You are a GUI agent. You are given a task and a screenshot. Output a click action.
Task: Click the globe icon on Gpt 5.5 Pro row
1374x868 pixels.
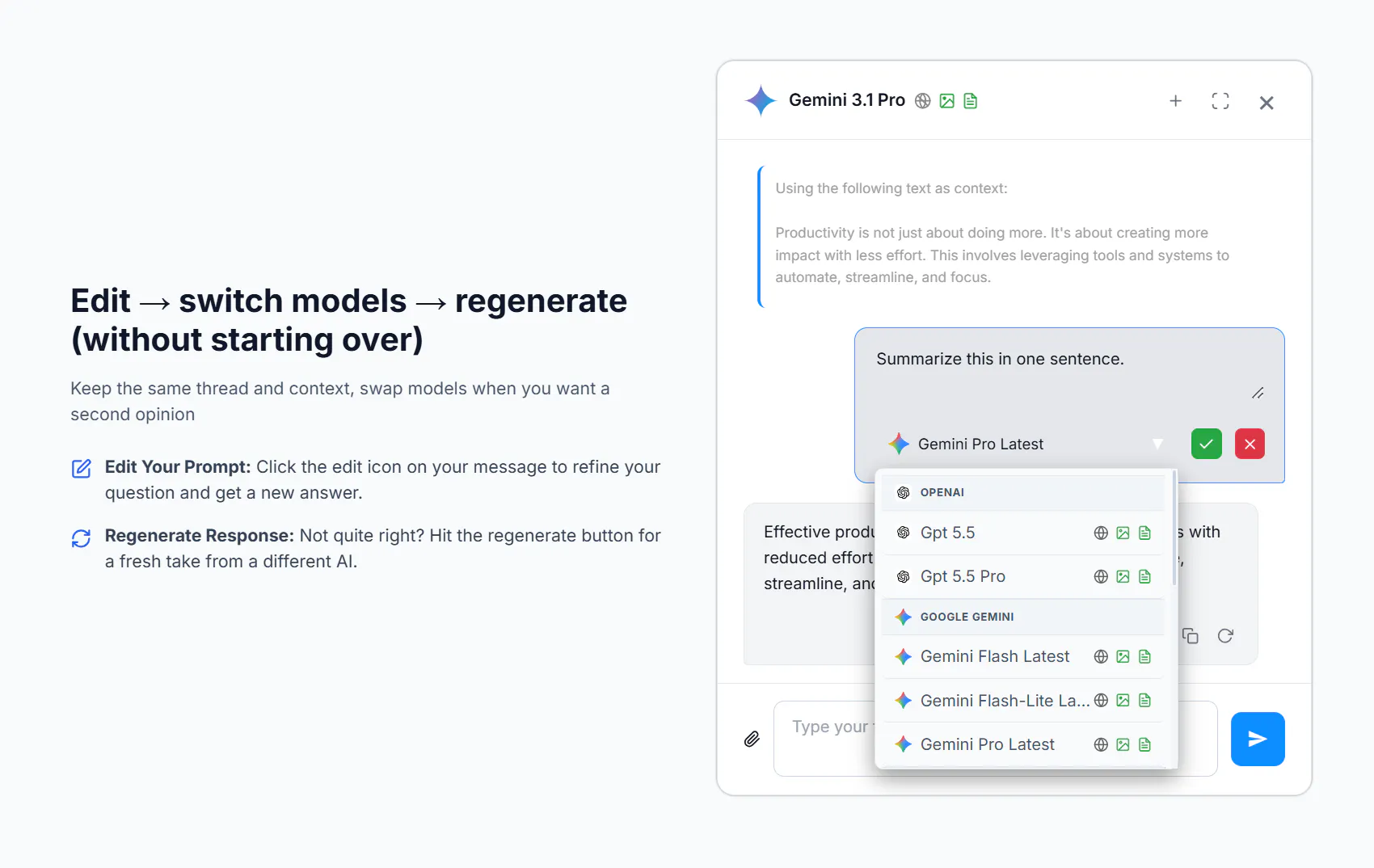tap(1101, 576)
